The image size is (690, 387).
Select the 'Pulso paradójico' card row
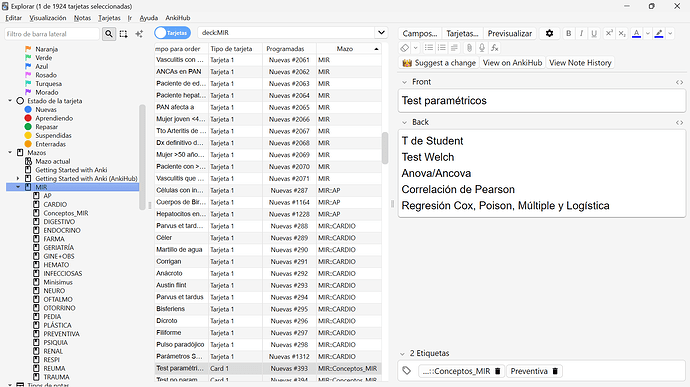coord(268,345)
